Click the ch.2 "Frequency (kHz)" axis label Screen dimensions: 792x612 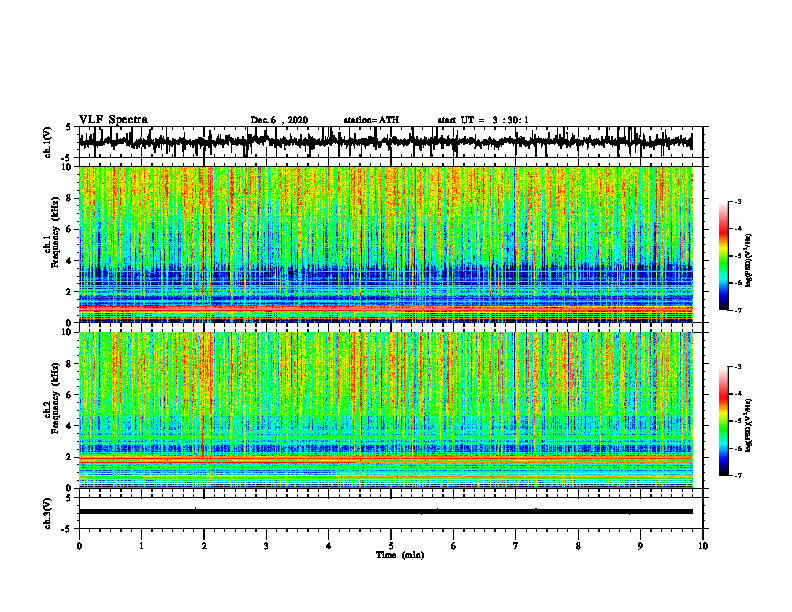55,398
